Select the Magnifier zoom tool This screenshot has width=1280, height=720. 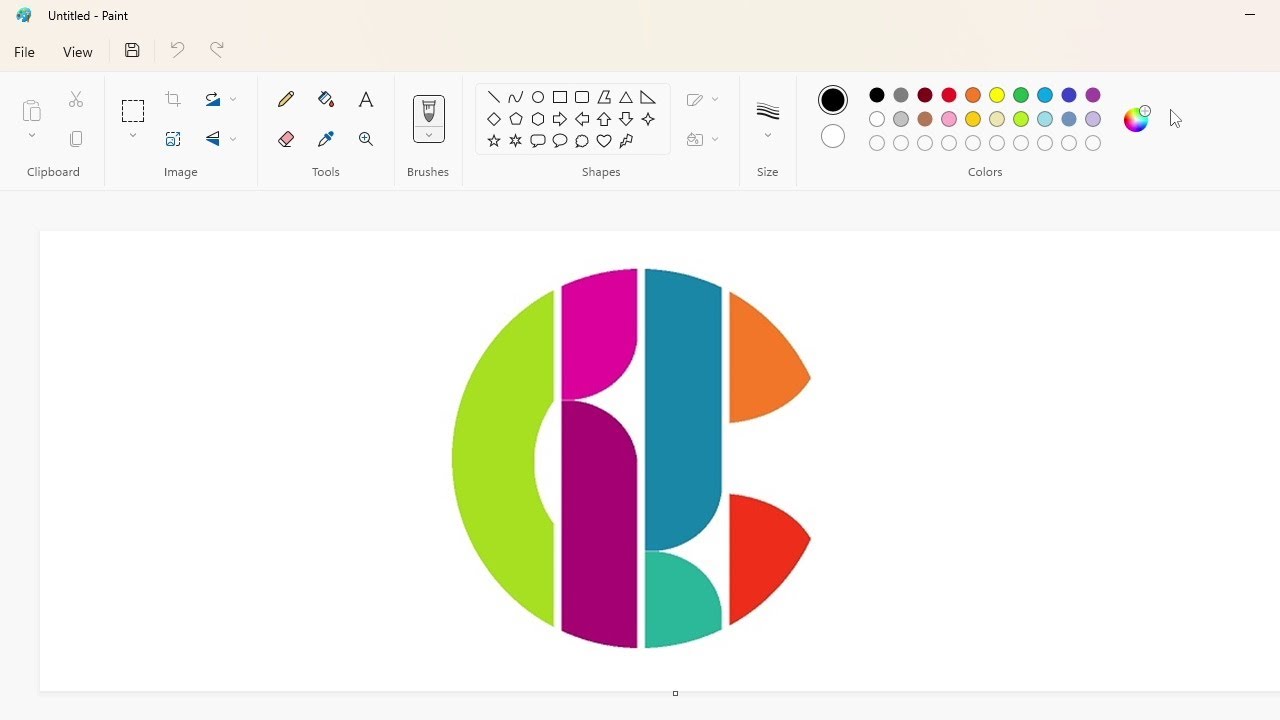366,139
